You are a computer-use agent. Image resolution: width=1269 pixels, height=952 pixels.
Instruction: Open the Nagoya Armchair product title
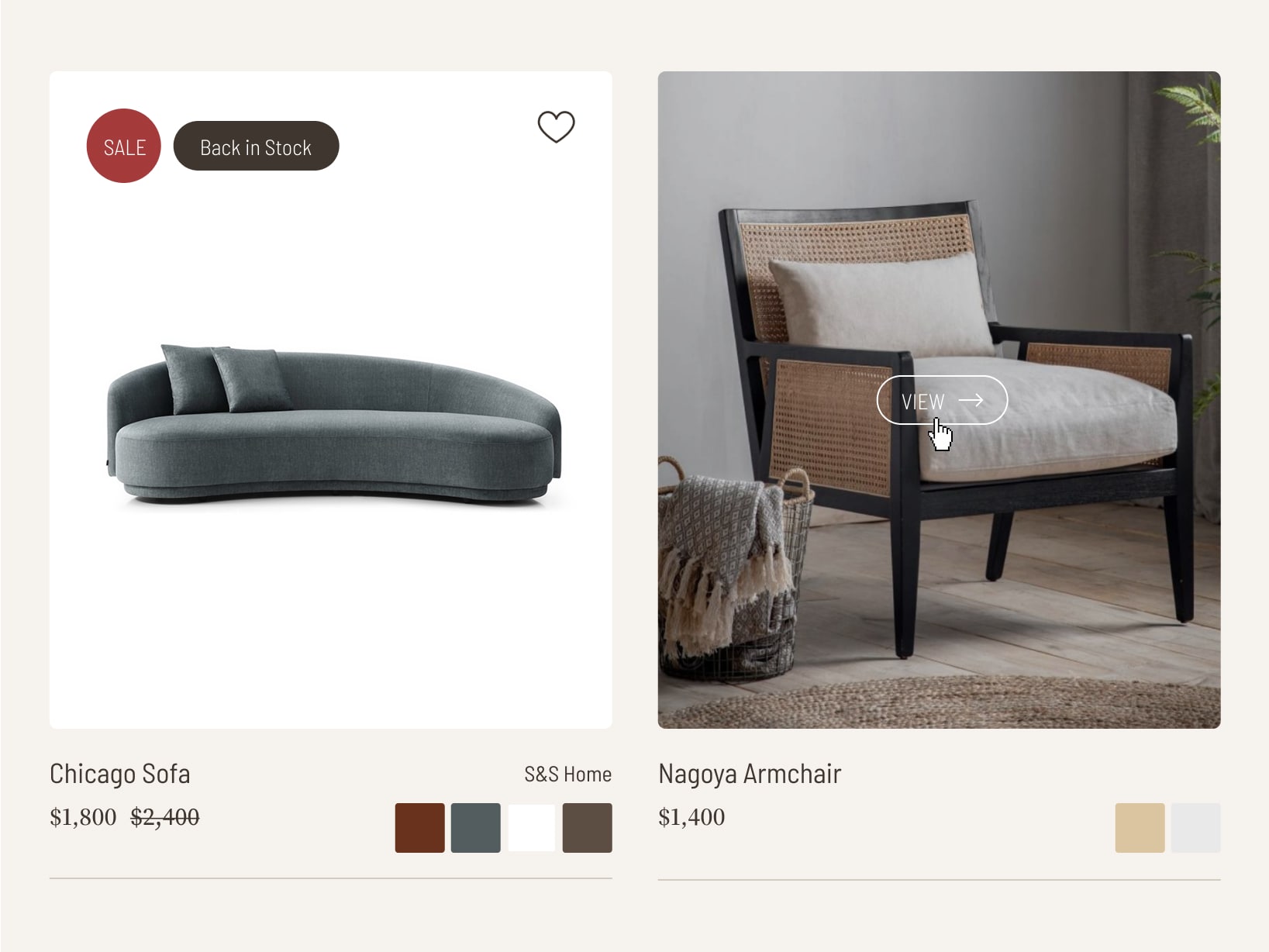750,774
